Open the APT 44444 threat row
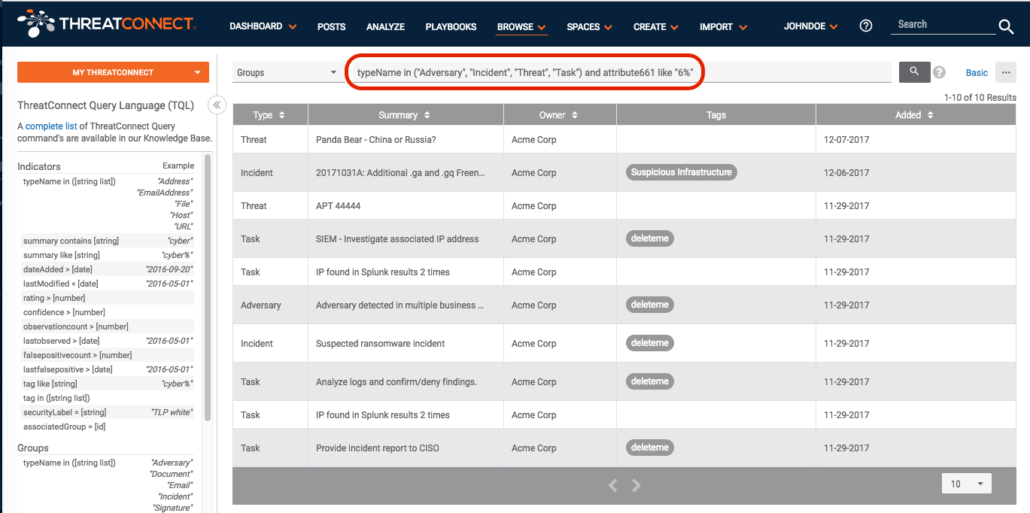 pyautogui.click(x=338, y=206)
